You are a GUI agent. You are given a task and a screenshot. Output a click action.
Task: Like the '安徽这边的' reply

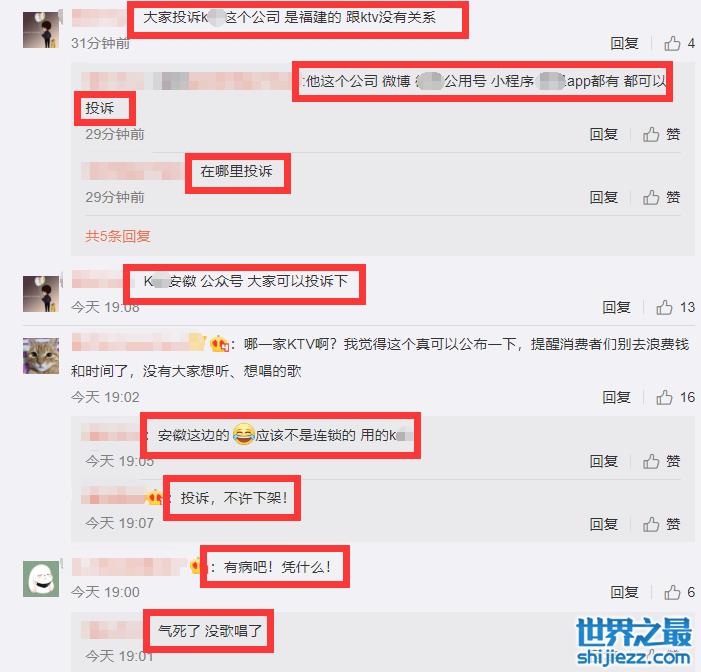tap(662, 461)
